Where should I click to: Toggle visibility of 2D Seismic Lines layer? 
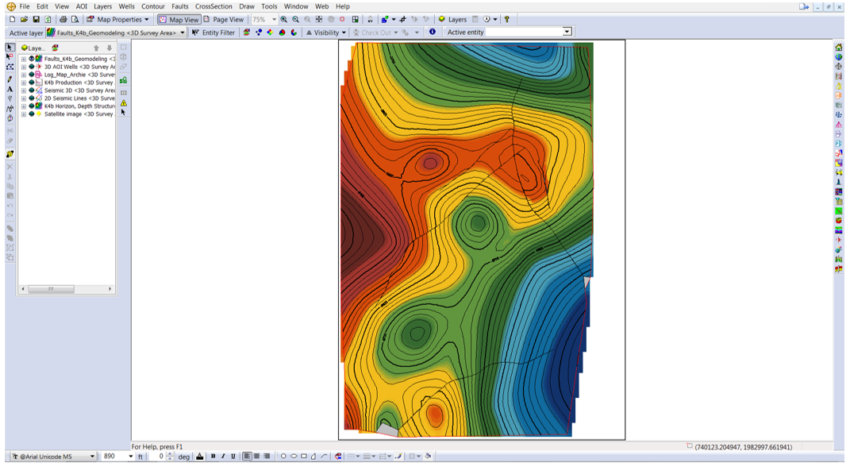pyautogui.click(x=31, y=98)
